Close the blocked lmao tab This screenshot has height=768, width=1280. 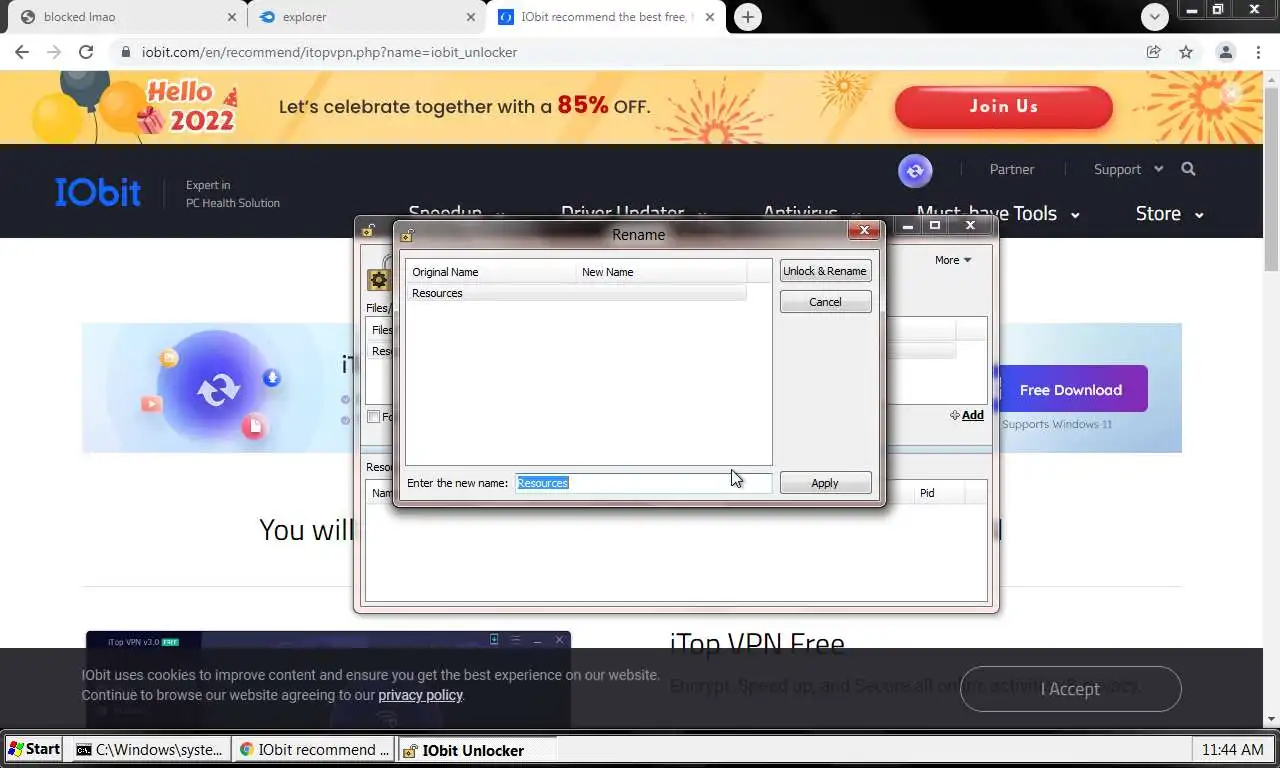[x=232, y=17]
